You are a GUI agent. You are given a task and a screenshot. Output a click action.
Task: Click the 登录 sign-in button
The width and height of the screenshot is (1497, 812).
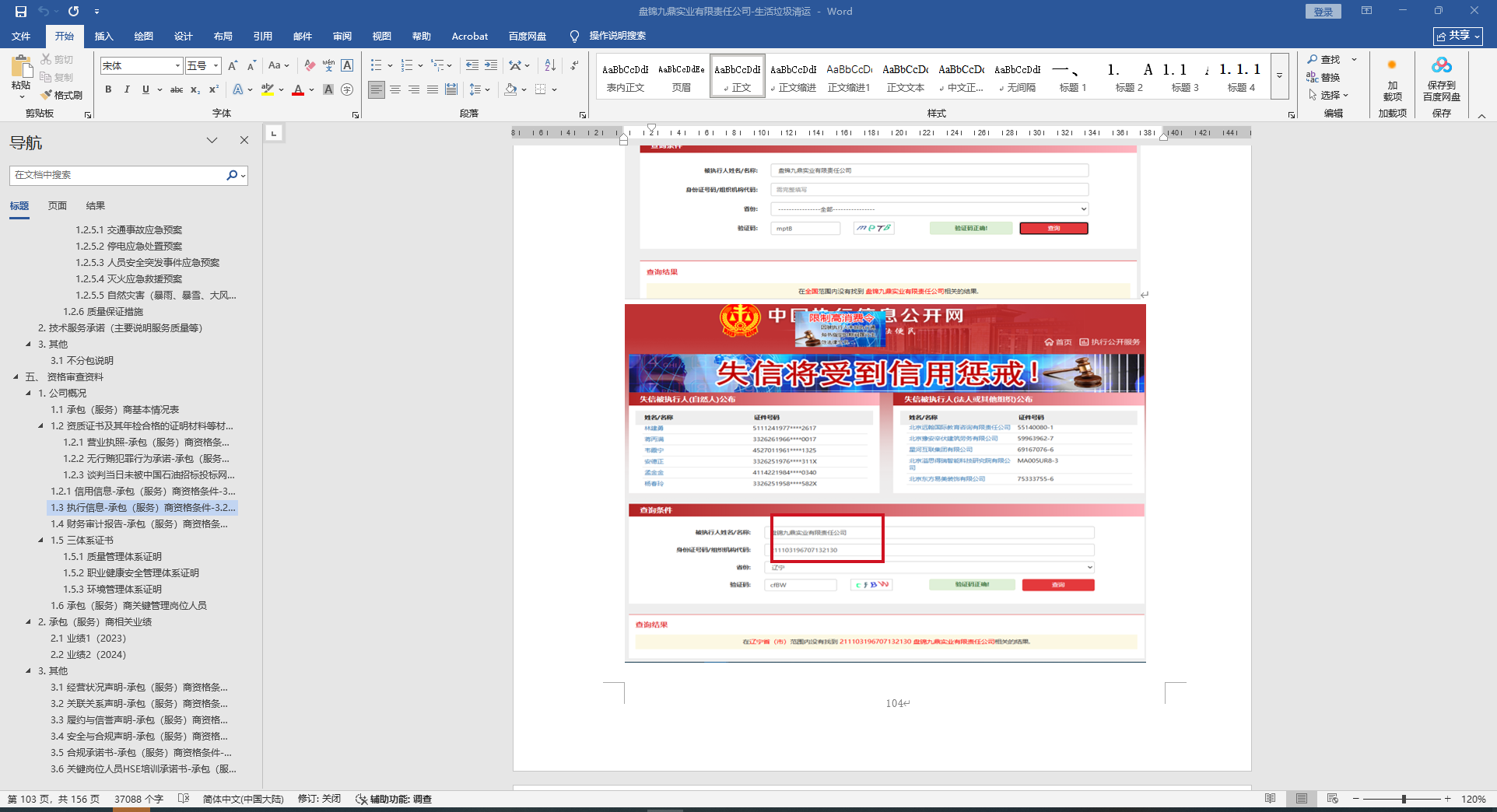click(1323, 11)
